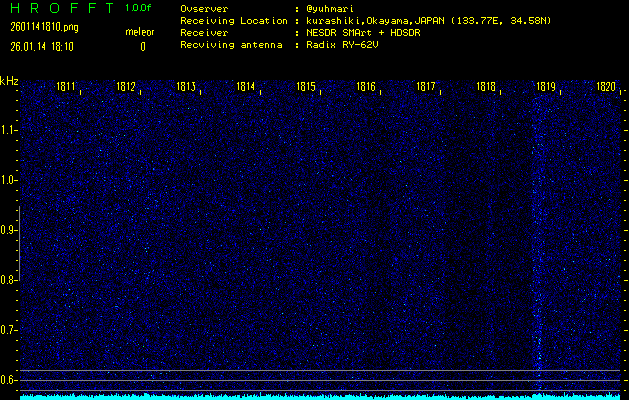
Task: Click the 1811 time marker
Action: point(68,87)
